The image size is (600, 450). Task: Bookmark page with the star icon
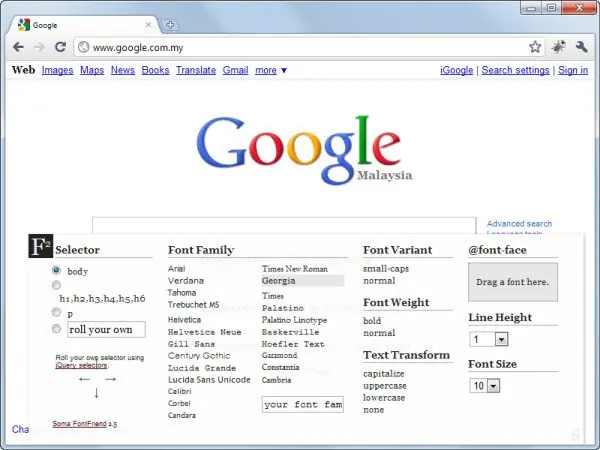(535, 47)
